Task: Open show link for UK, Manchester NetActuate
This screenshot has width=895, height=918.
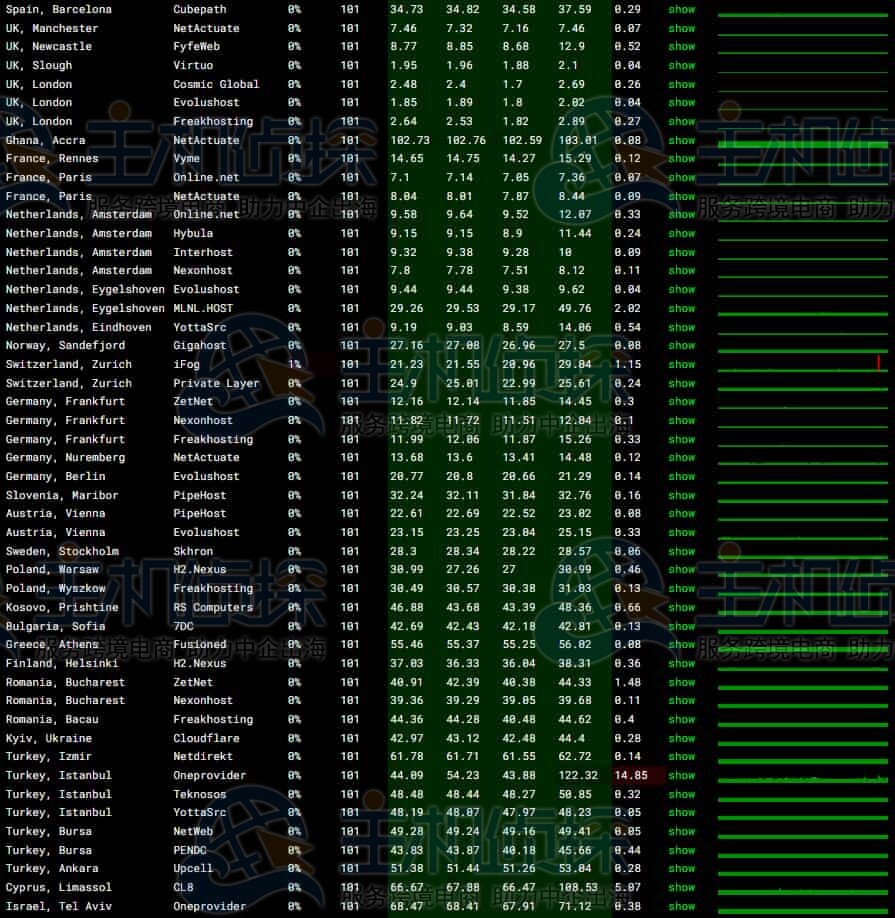Action: click(x=681, y=28)
